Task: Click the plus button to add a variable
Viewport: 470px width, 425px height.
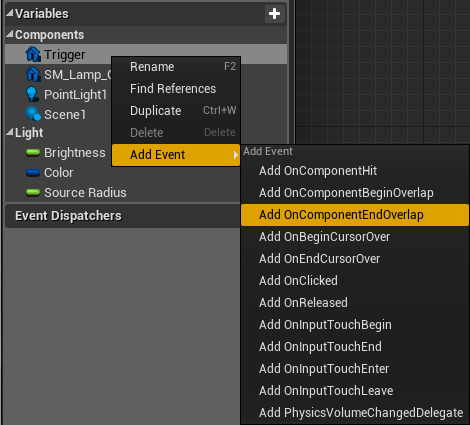Action: pyautogui.click(x=274, y=14)
